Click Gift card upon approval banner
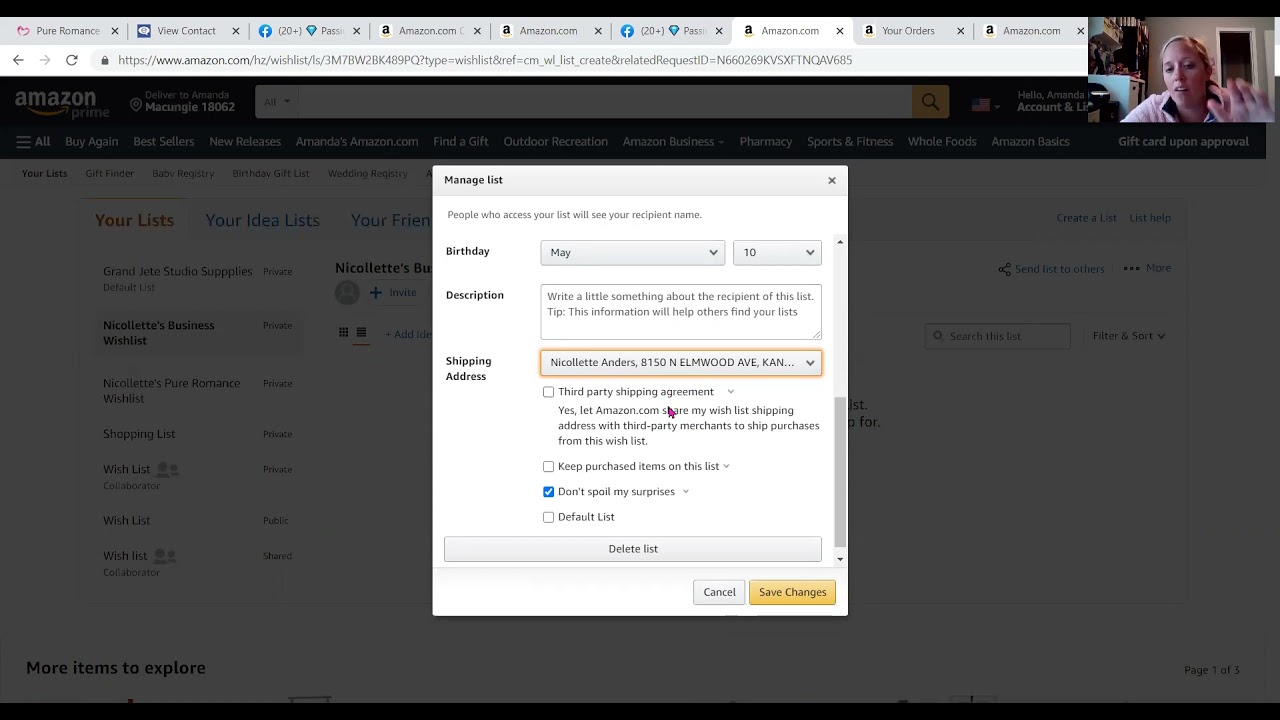Viewport: 1280px width, 720px height. [1183, 142]
